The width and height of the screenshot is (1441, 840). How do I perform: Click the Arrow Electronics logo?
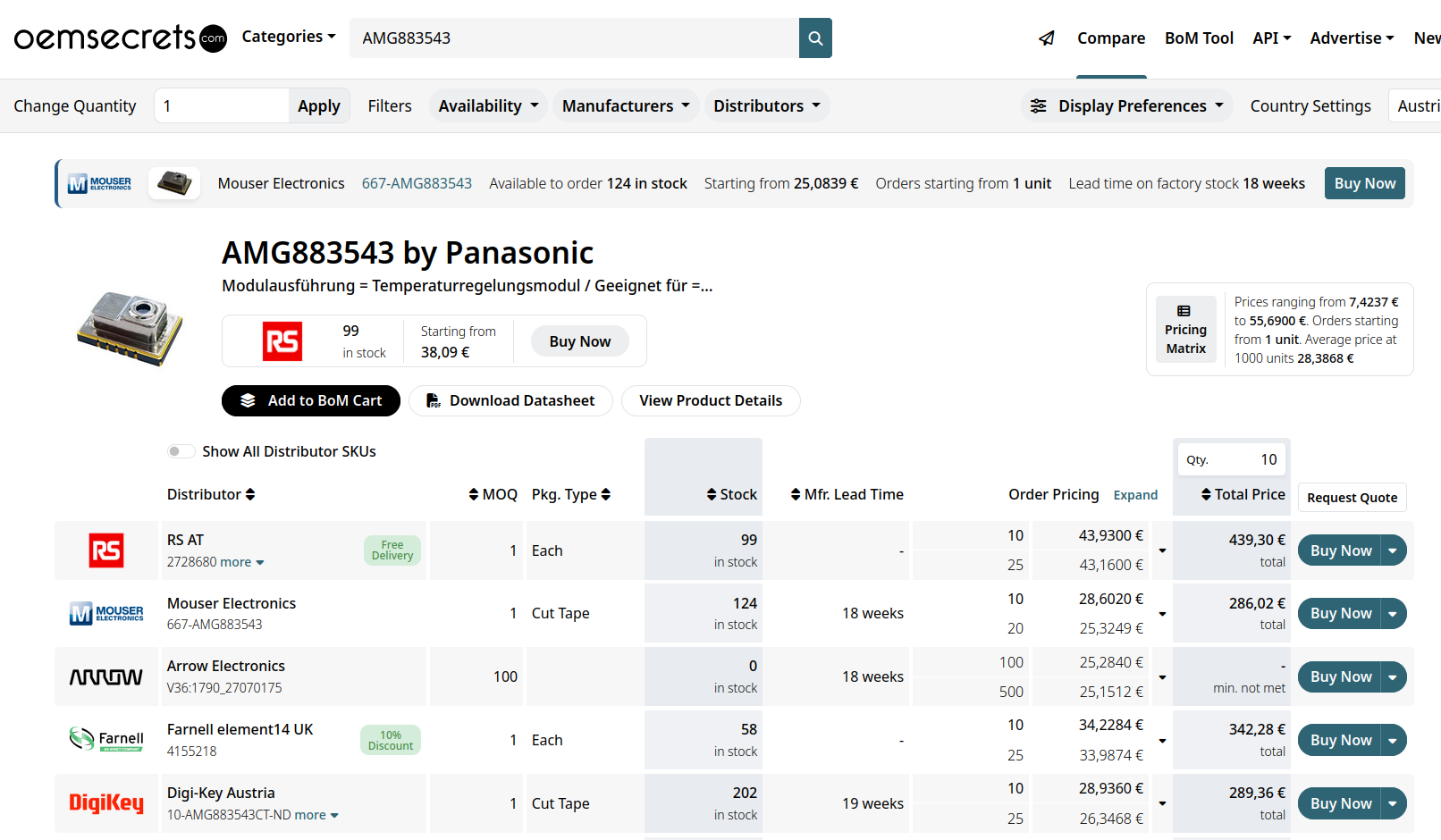click(x=106, y=676)
